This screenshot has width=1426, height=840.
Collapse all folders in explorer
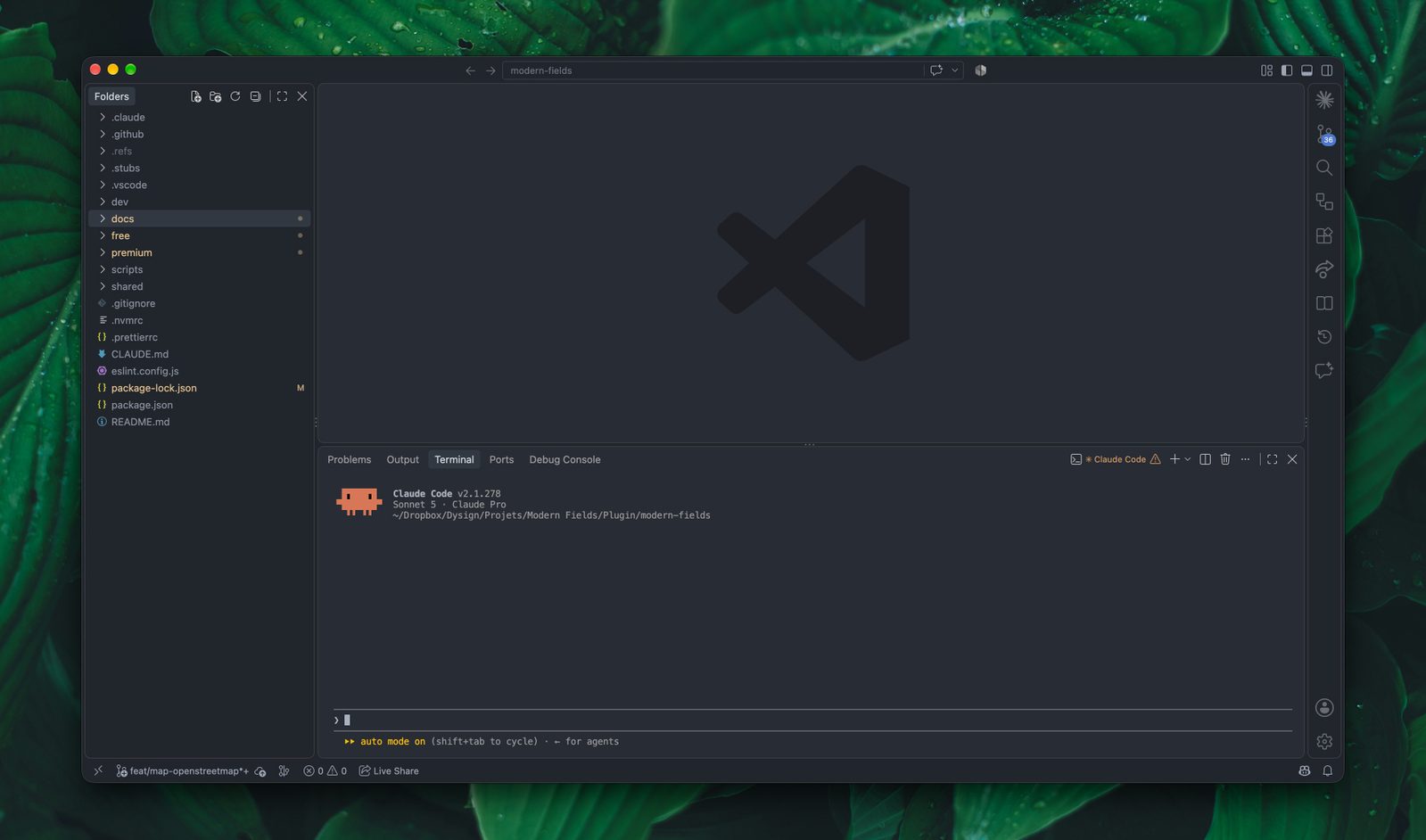[255, 96]
